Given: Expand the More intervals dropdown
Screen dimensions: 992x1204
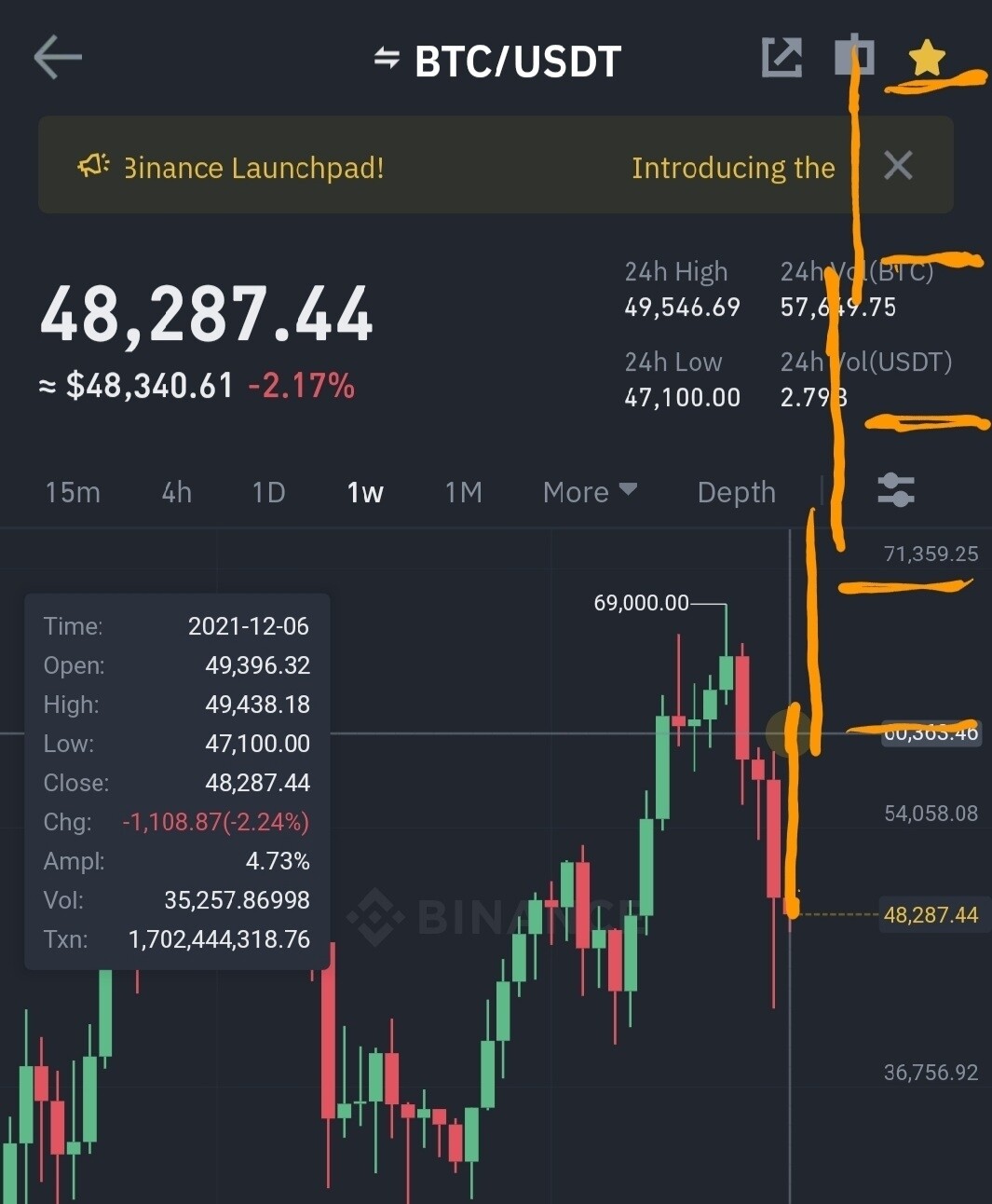Looking at the screenshot, I should 589,492.
